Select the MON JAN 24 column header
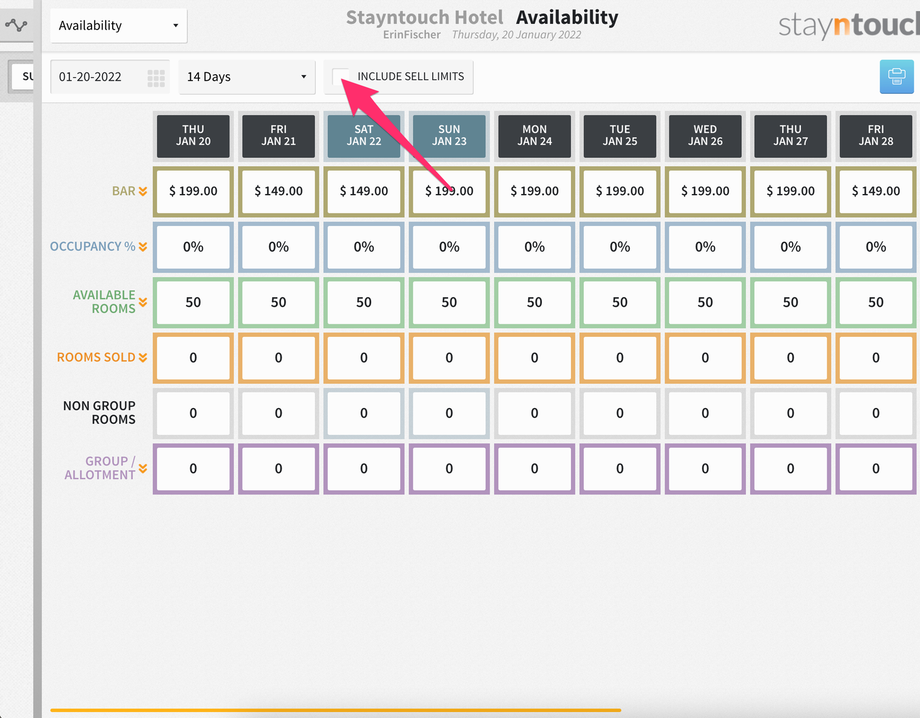 [x=535, y=136]
